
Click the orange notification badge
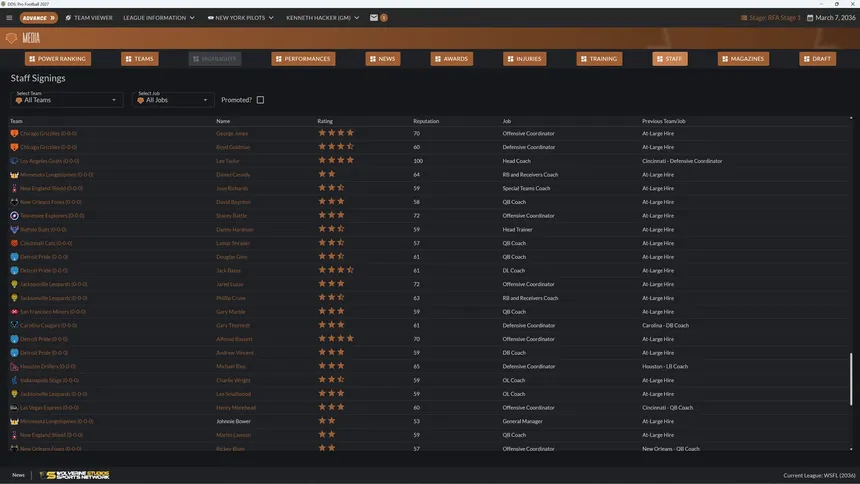[x=384, y=18]
